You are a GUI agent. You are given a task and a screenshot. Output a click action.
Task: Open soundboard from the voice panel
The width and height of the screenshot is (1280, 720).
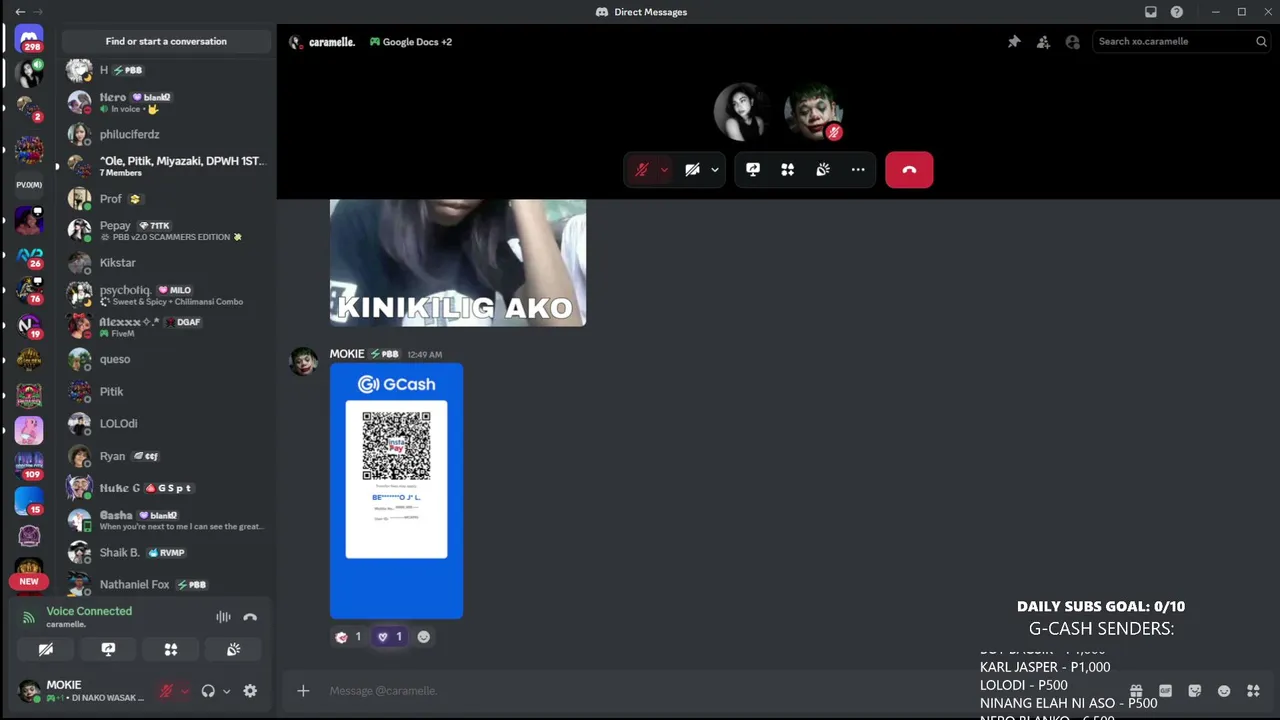(233, 649)
